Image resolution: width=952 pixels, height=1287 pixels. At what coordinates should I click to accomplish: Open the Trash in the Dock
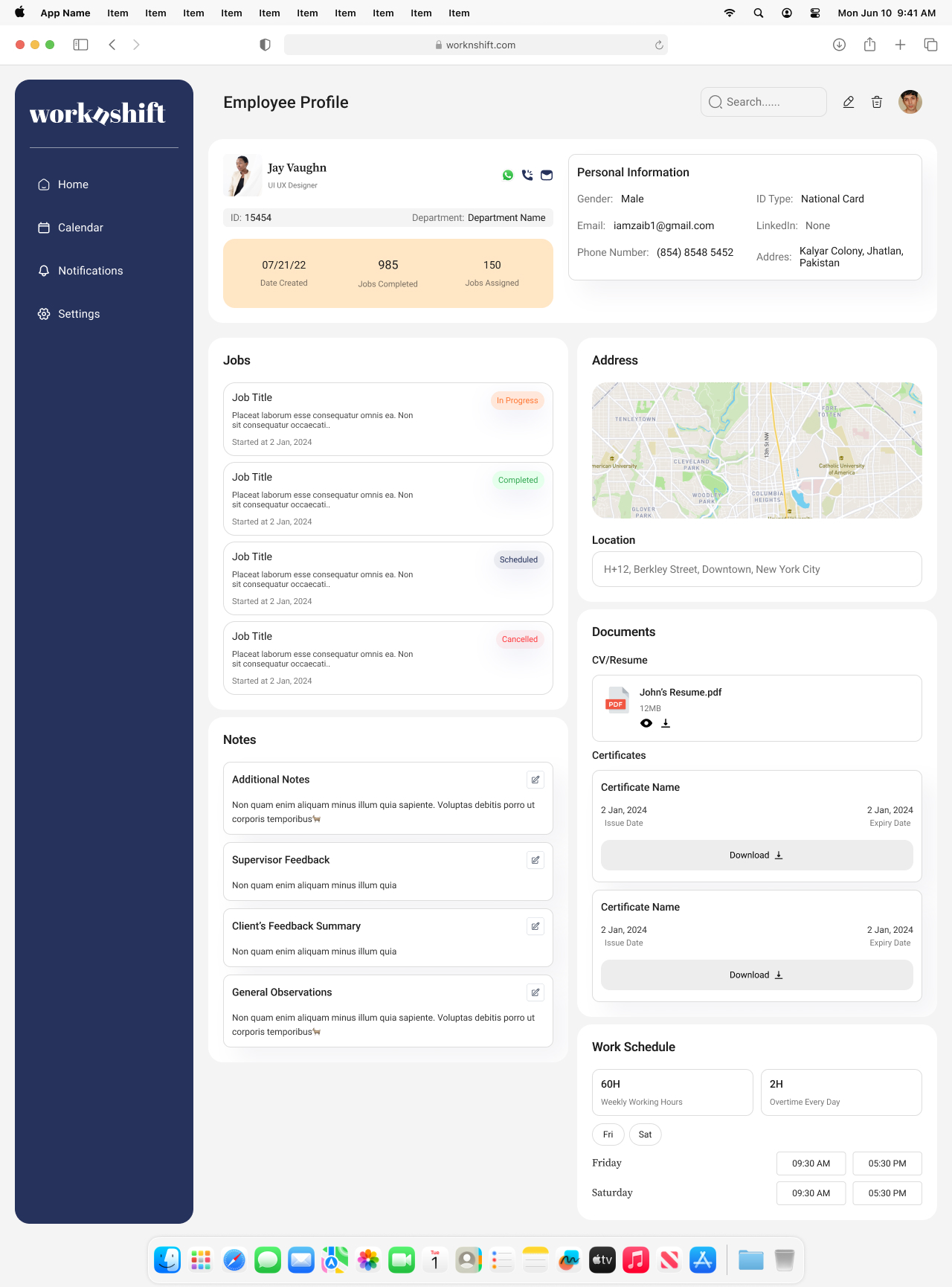tap(785, 1260)
